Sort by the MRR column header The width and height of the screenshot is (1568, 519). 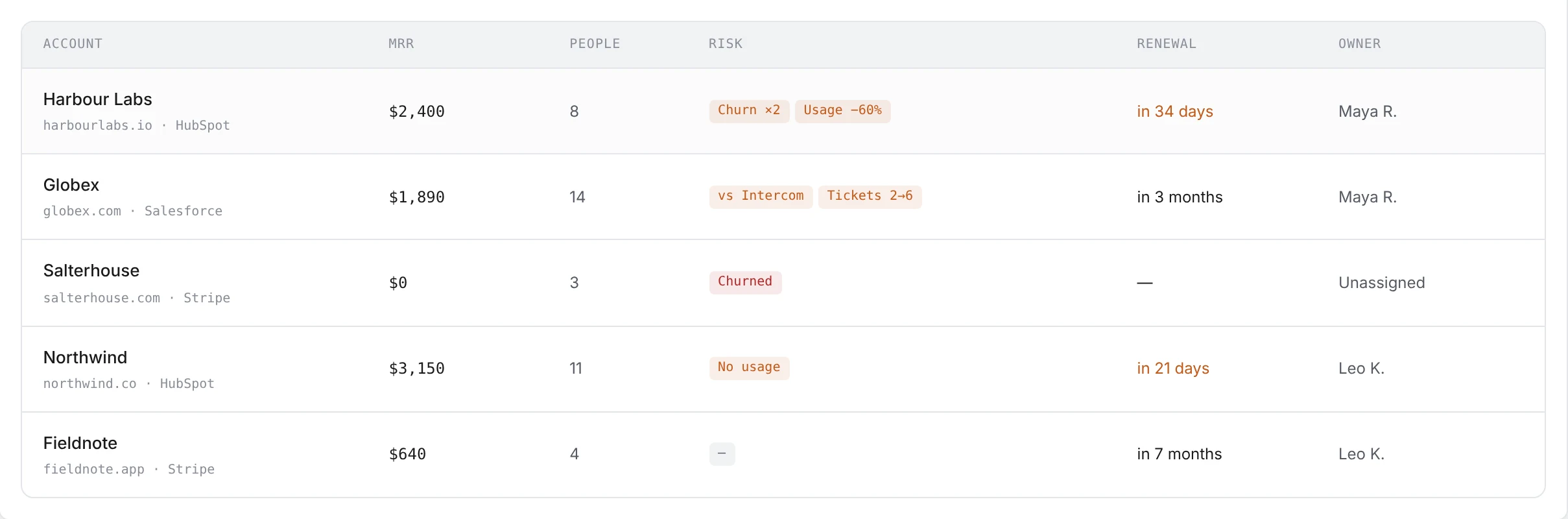tap(401, 43)
